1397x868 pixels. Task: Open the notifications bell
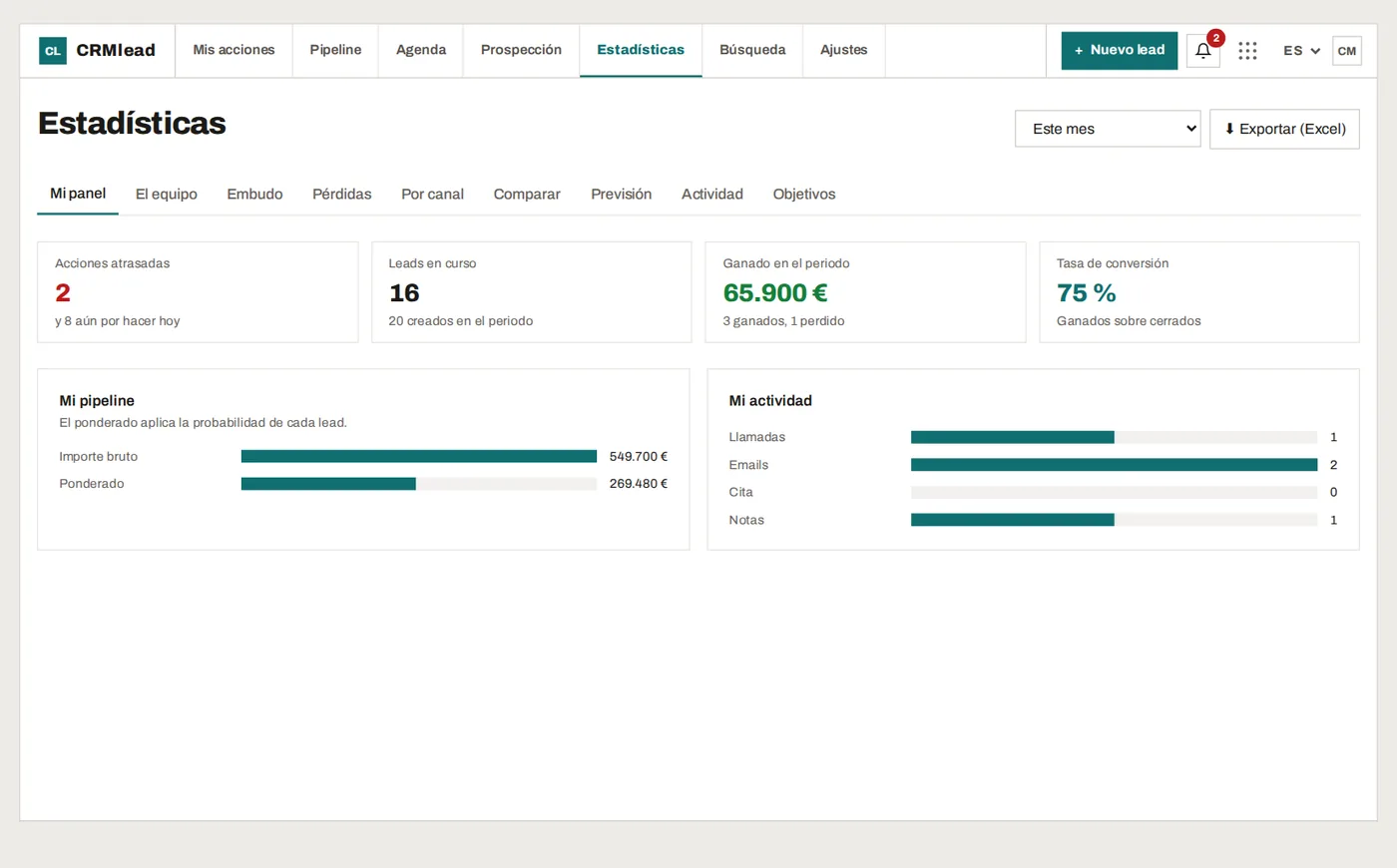tap(1203, 51)
